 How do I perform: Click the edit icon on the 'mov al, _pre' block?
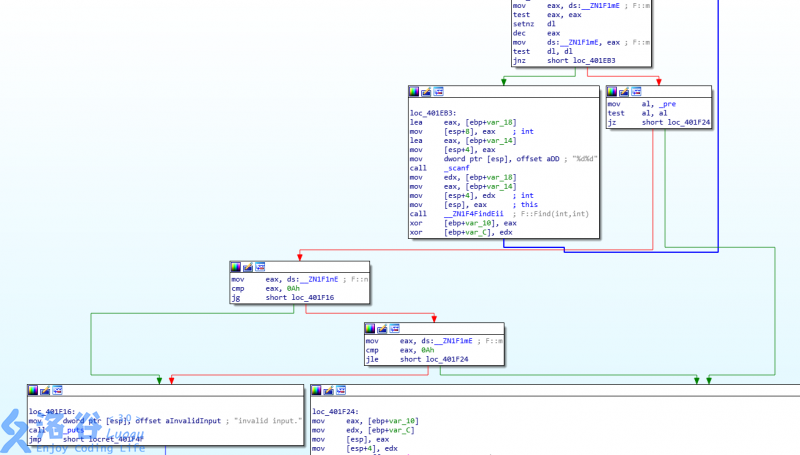click(x=625, y=91)
